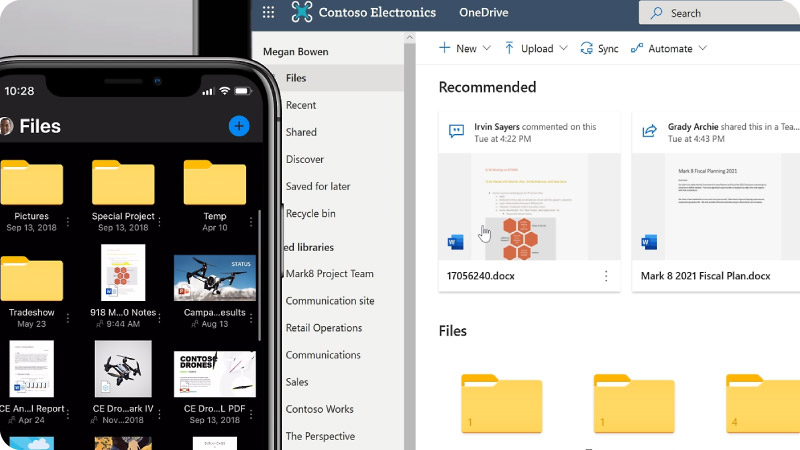Click Mark 8 2021 Fiscal Plan.docx name
The height and width of the screenshot is (450, 800).
[706, 276]
